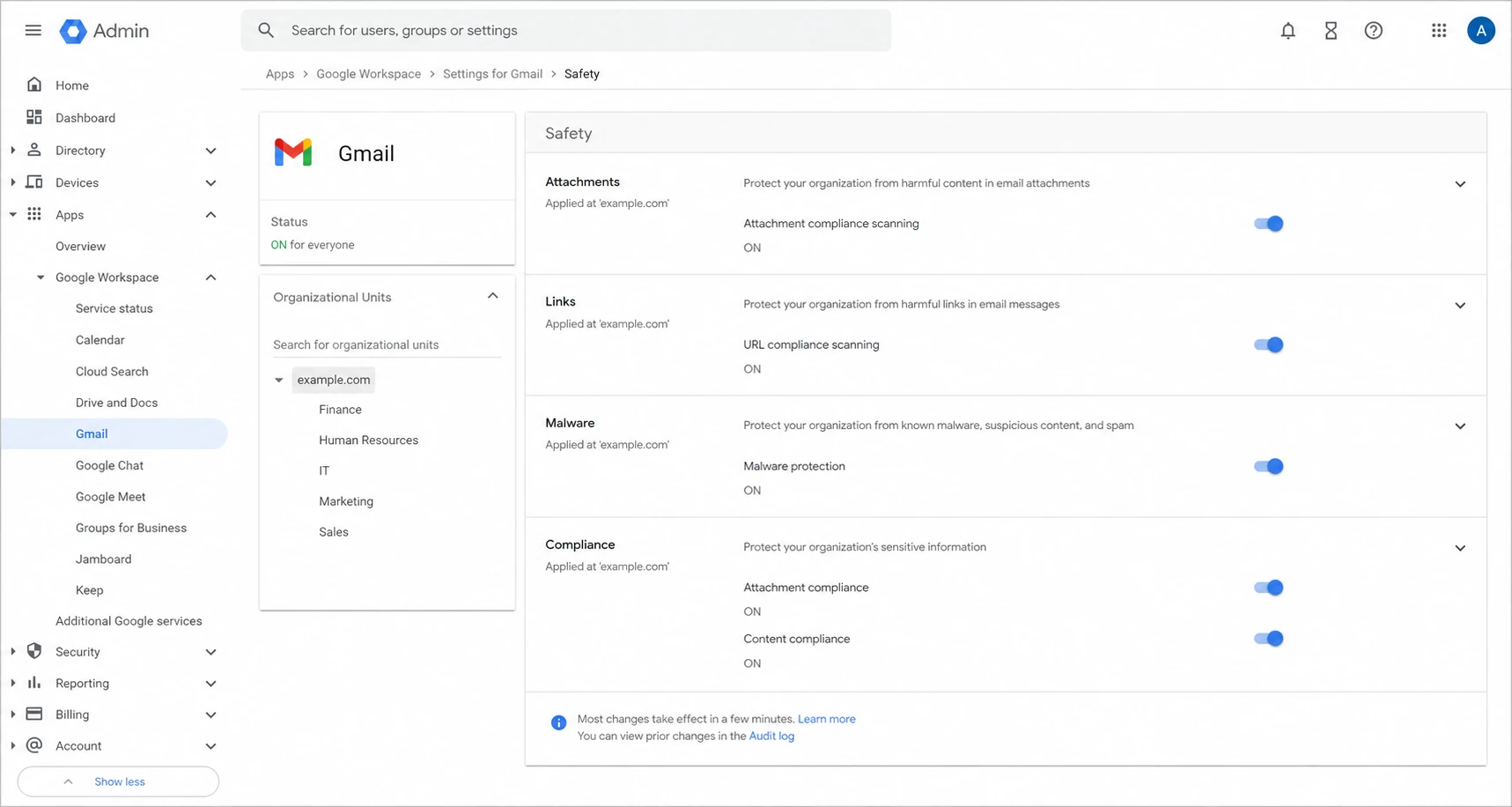
Task: Toggle Malware protection switch
Action: (x=1269, y=466)
